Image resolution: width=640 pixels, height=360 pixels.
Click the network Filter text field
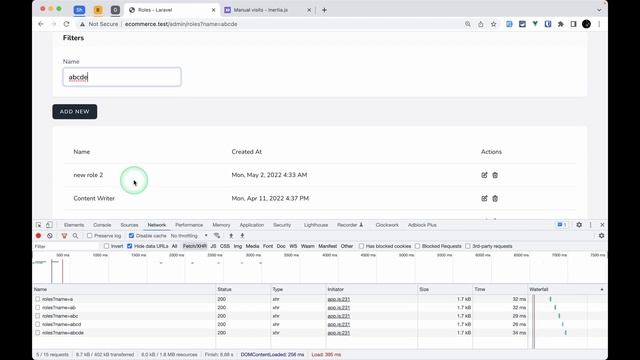pos(66,246)
